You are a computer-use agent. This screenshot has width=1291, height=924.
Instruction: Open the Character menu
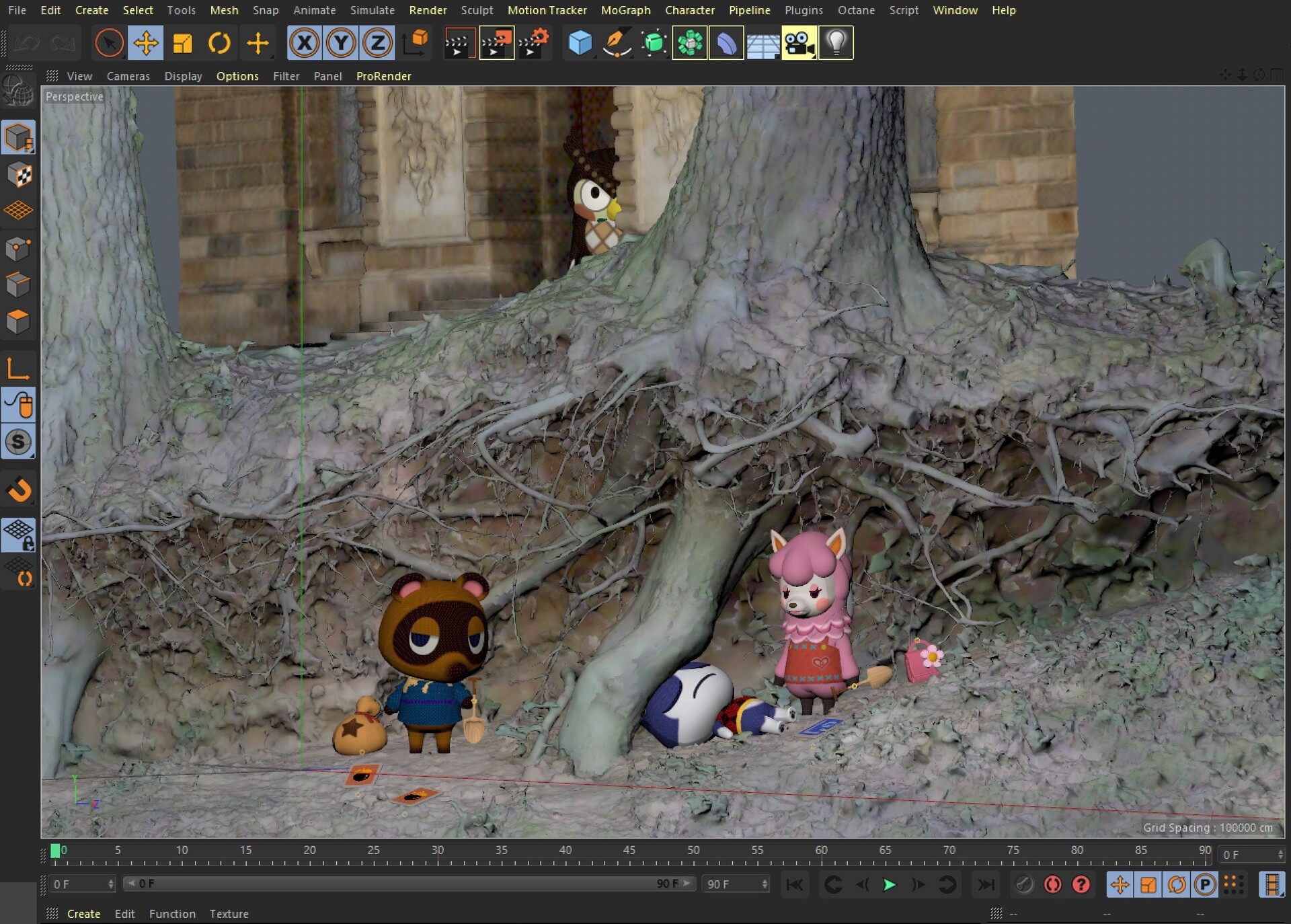point(689,10)
